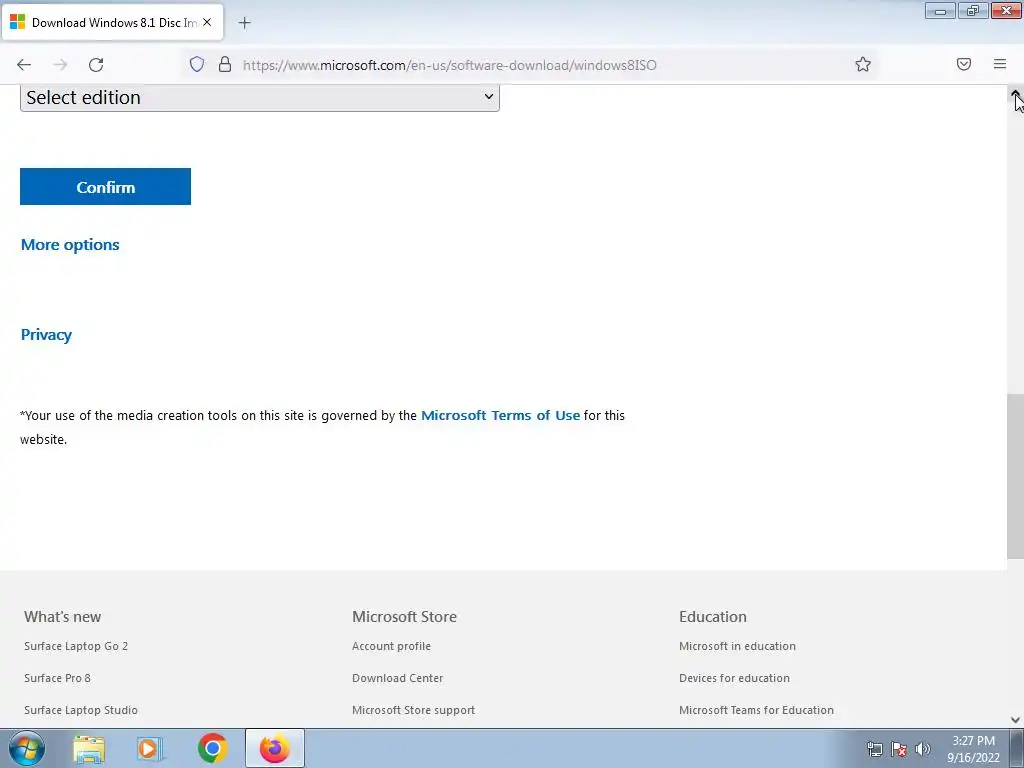Go back to the previous page
This screenshot has height=768, width=1024.
24,64
